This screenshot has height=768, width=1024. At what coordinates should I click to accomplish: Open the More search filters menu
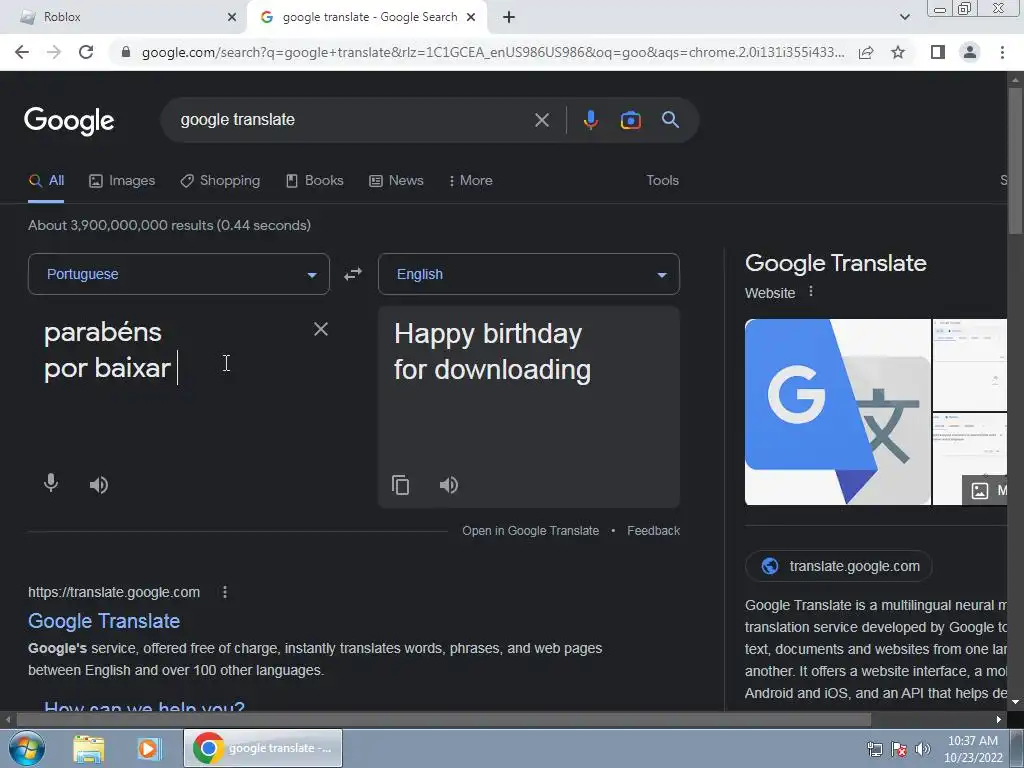[470, 180]
